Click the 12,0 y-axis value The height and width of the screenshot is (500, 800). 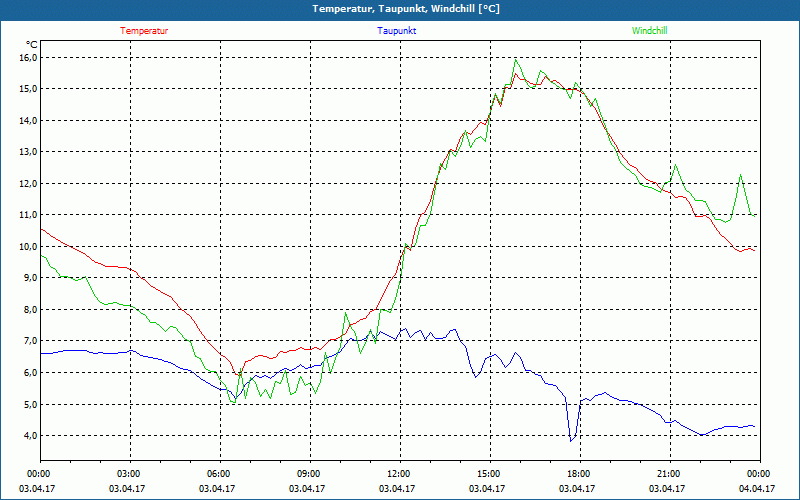29,184
